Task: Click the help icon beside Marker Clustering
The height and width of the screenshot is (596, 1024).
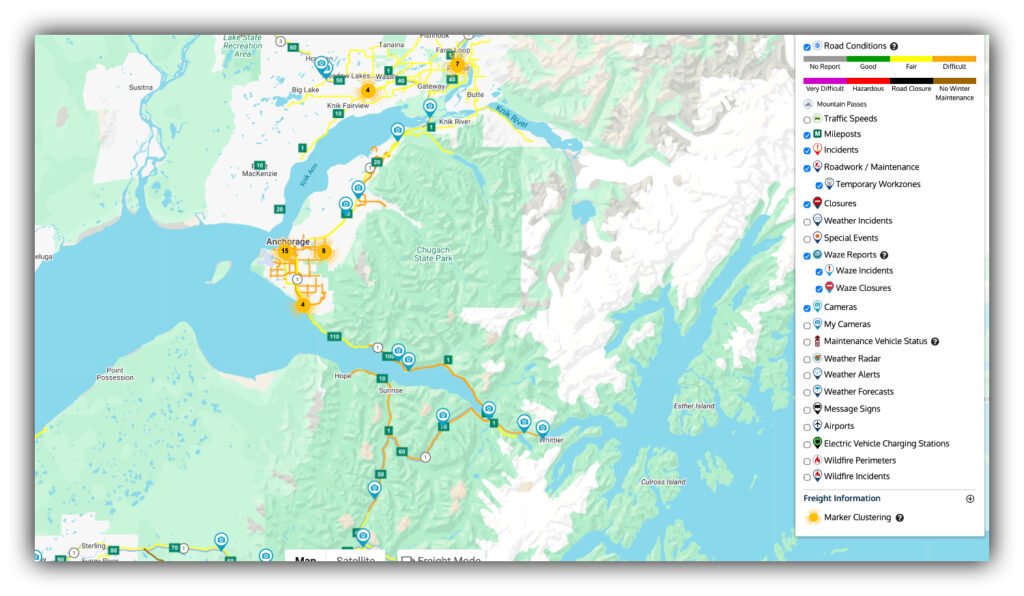Action: (900, 518)
